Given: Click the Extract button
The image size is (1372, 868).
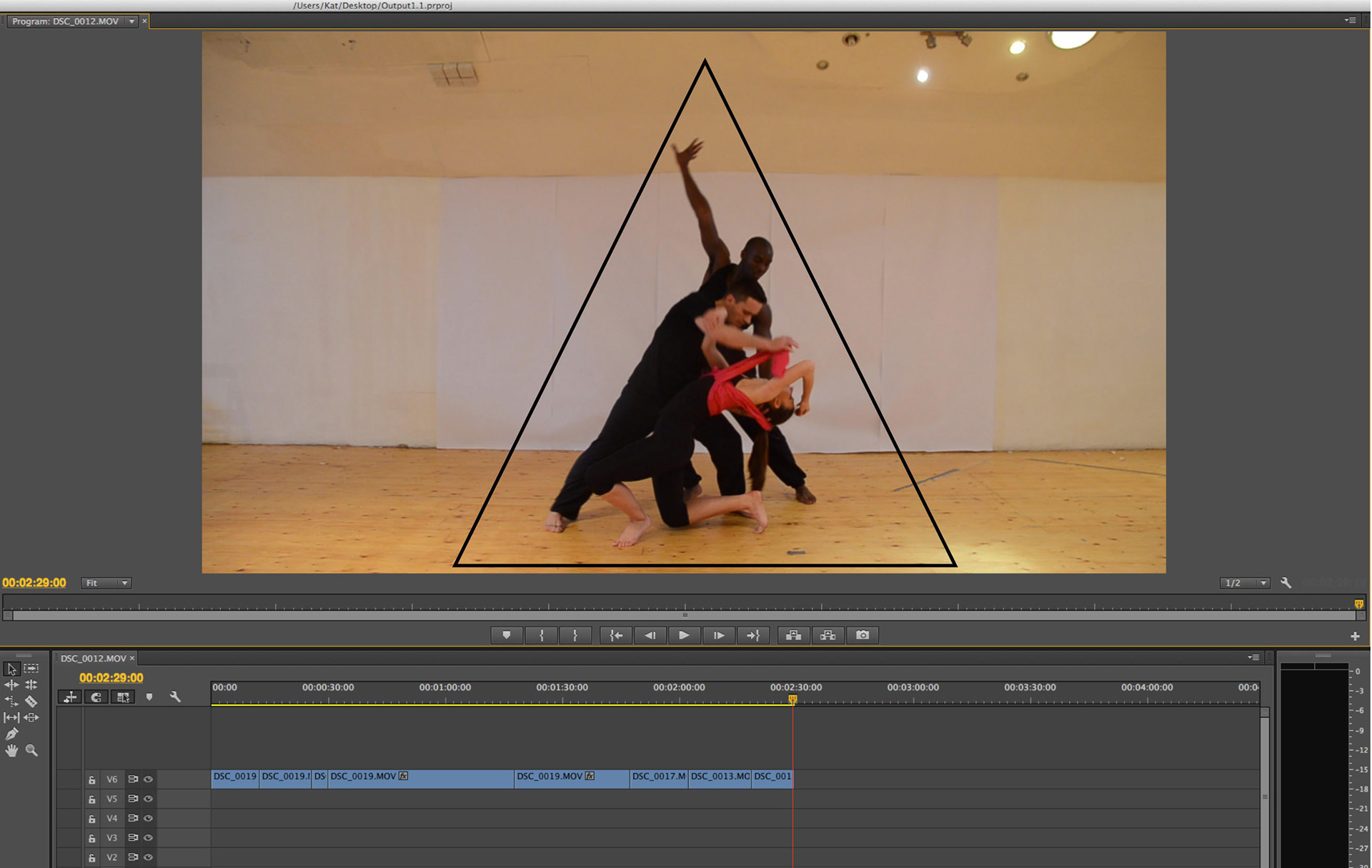Looking at the screenshot, I should click(827, 635).
